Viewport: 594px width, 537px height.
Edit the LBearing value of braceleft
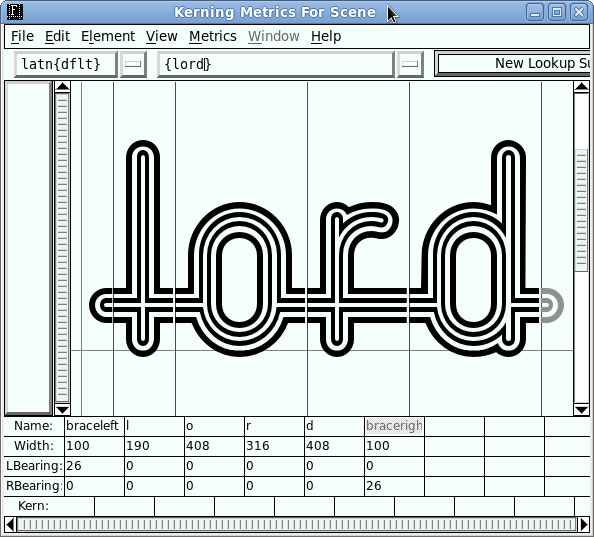tap(94, 466)
